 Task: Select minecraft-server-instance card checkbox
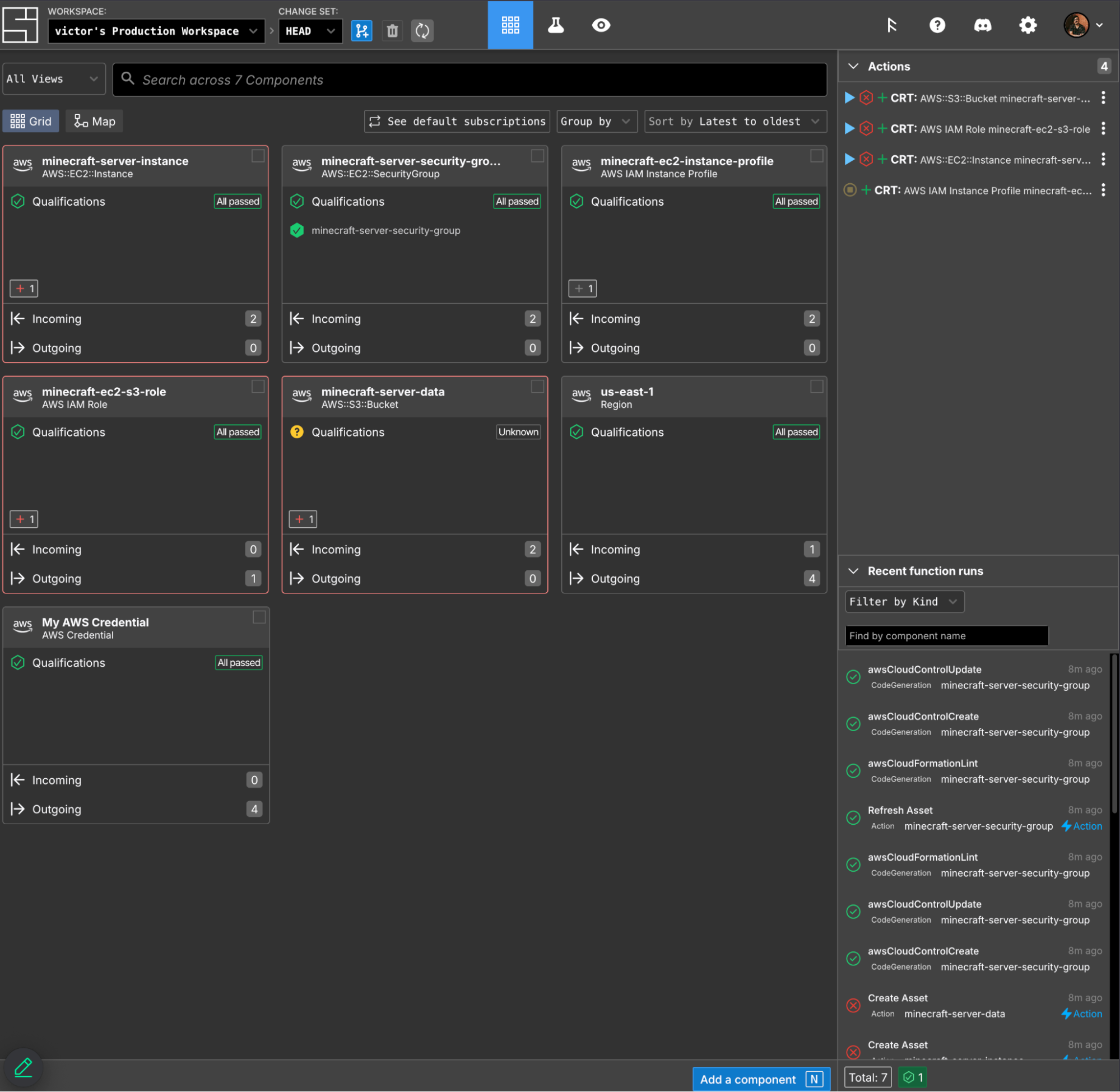click(x=258, y=156)
